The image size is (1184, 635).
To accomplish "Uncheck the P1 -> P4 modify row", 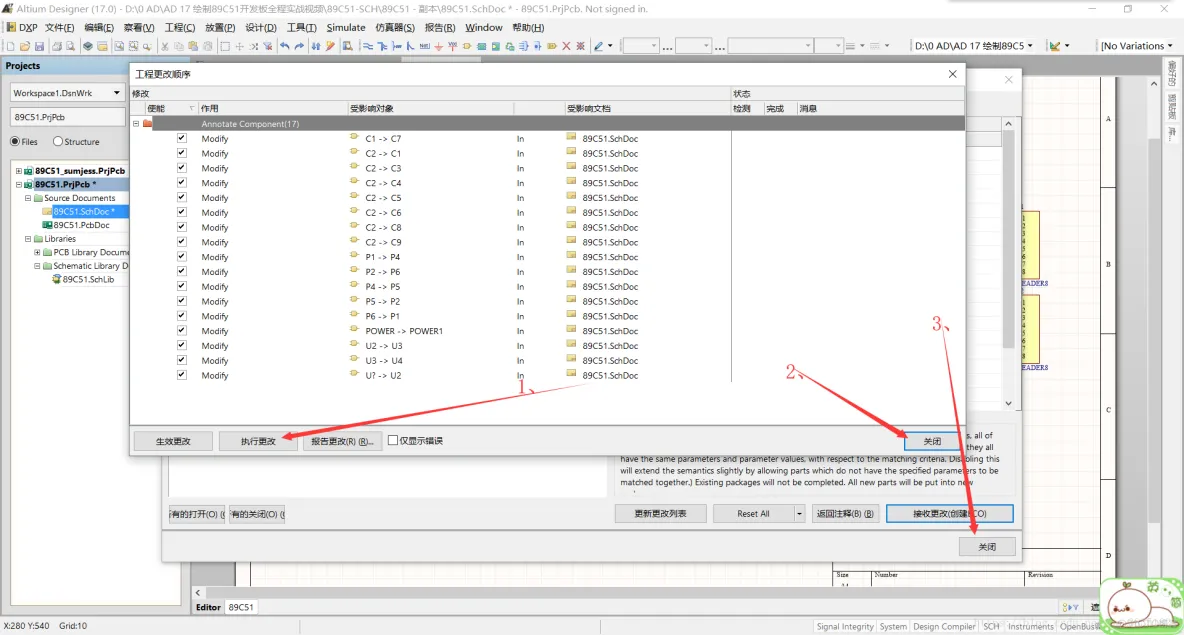I will point(181,256).
